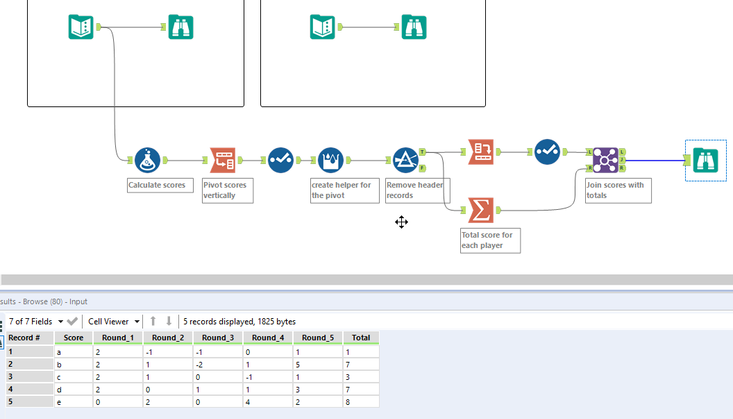Click the Join scores with totals annotation
The image size is (733, 419).
(618, 190)
